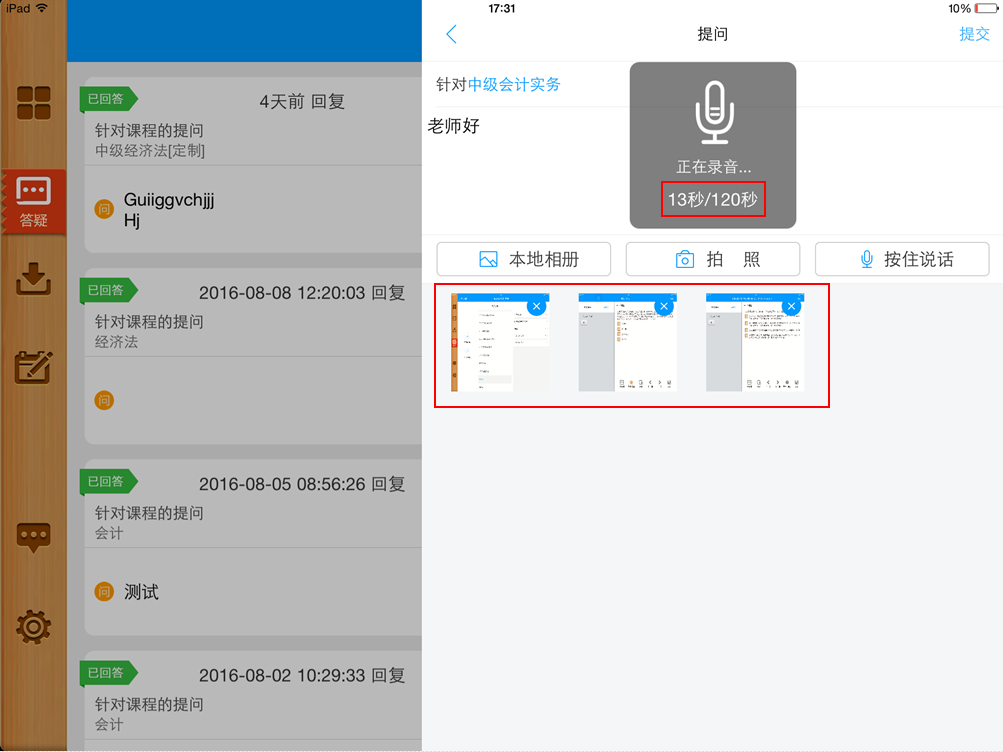Open the notes pencil icon in the sidebar
The image size is (1003, 752).
[x=33, y=367]
